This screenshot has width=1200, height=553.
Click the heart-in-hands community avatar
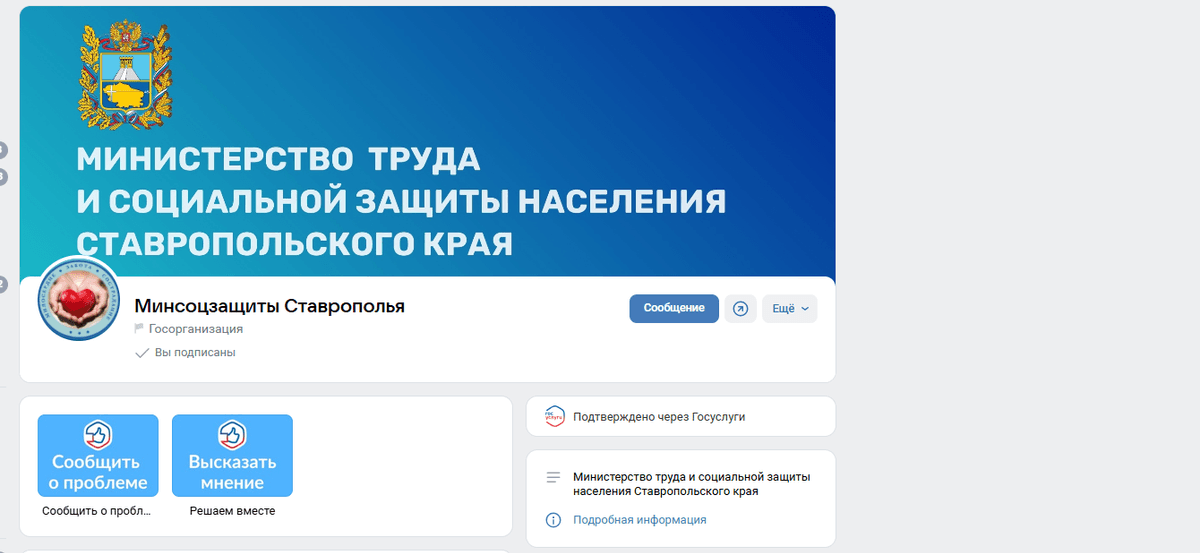[79, 298]
